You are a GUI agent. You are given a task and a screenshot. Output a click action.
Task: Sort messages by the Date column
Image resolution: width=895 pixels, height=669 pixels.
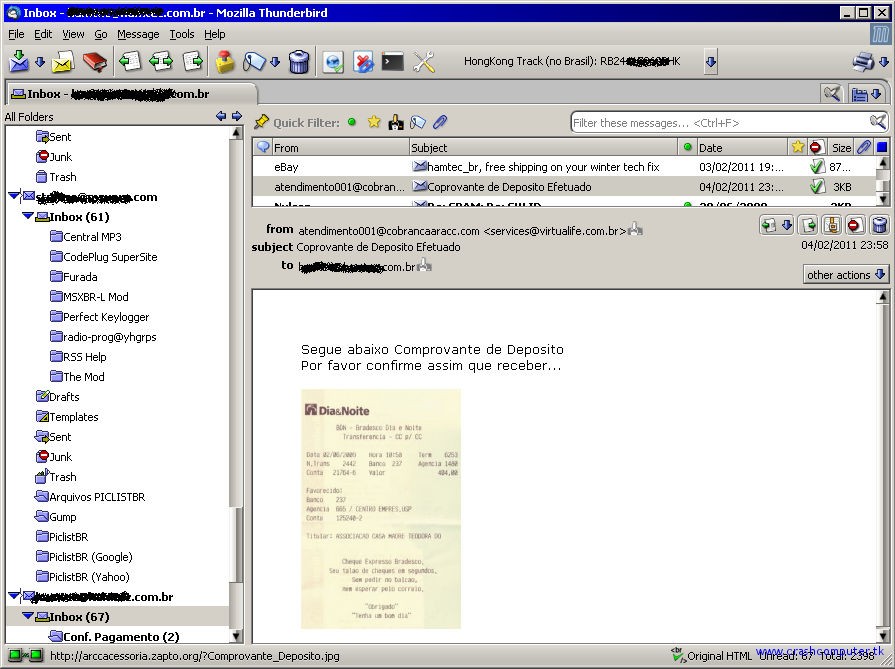coord(742,147)
